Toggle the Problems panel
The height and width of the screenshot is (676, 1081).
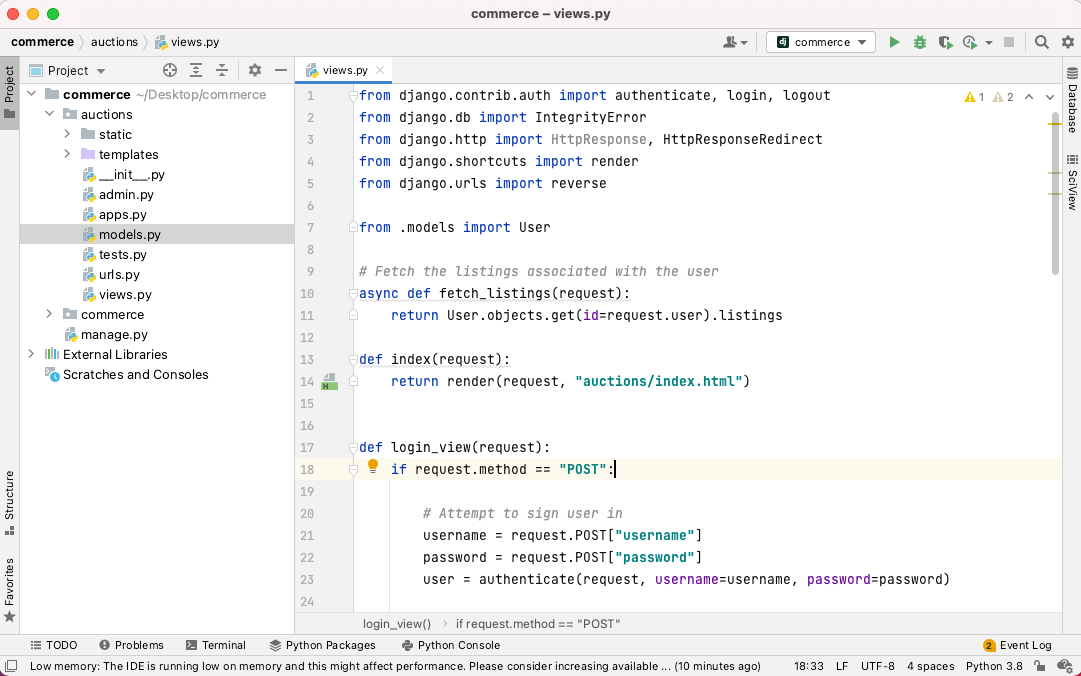[x=131, y=645]
